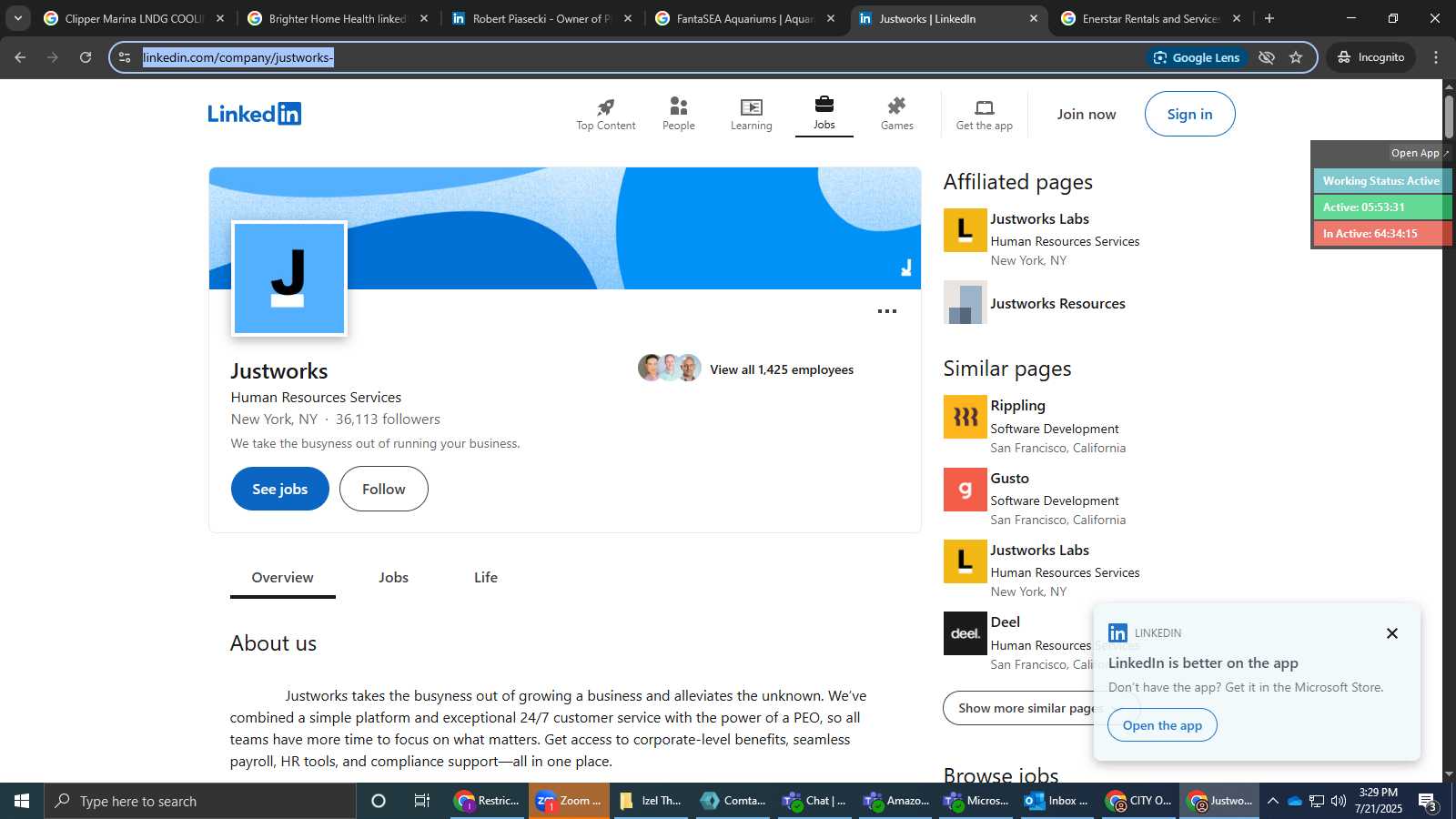View site information icon in address bar

(x=125, y=57)
